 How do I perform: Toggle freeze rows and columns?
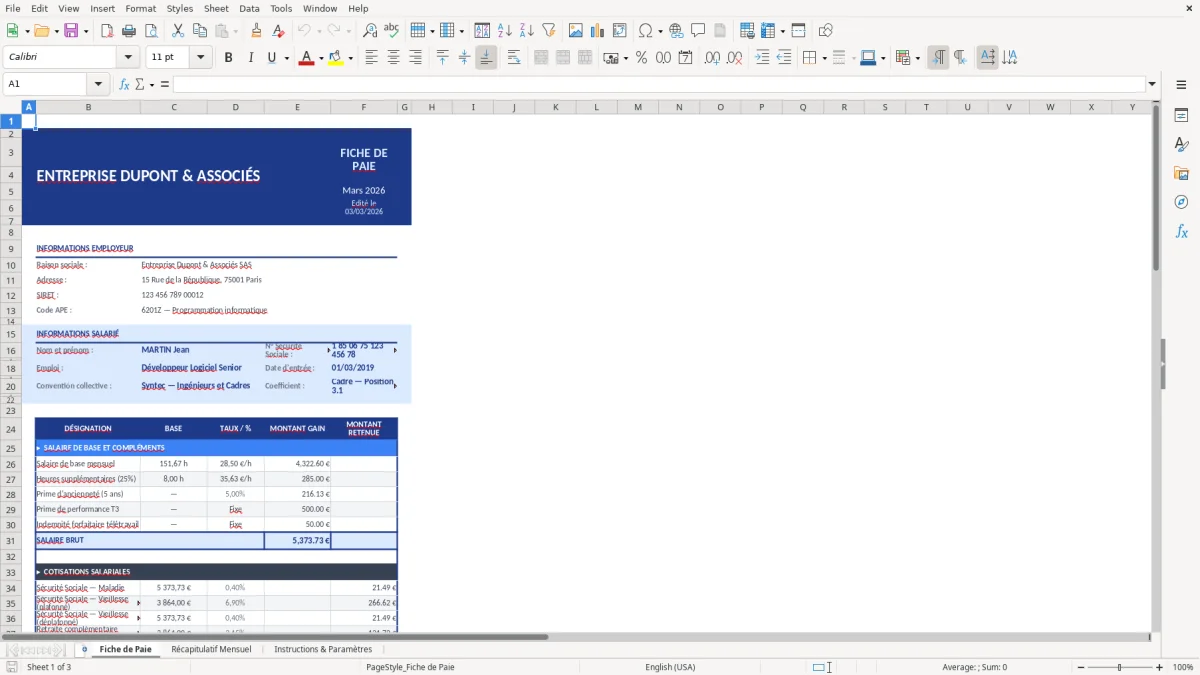[798, 30]
